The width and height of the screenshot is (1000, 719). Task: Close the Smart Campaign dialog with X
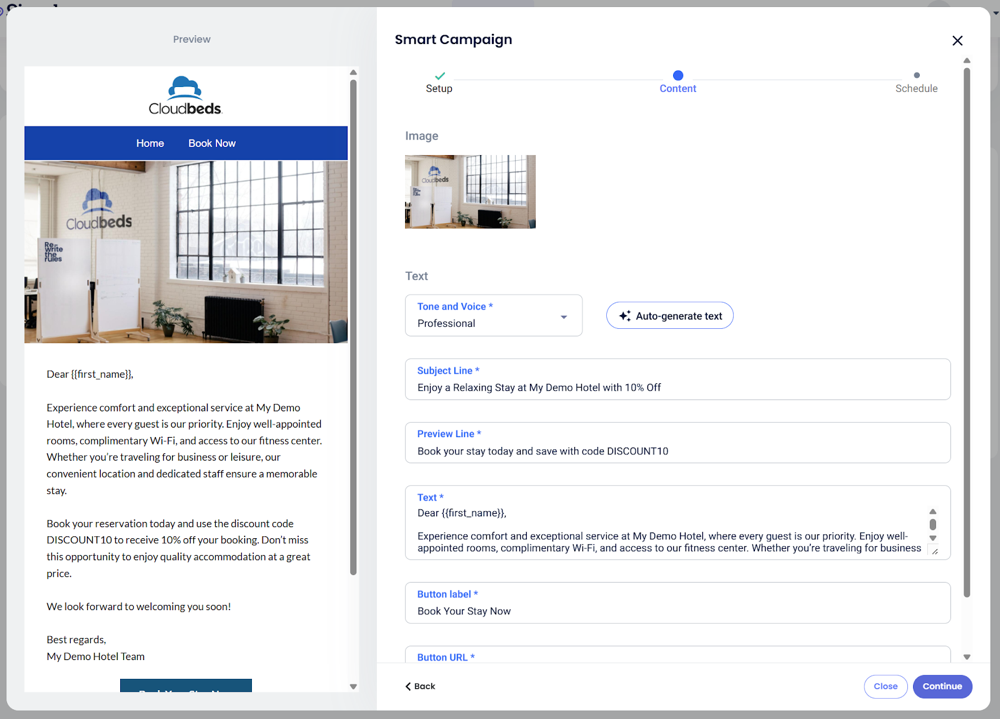pyautogui.click(x=957, y=41)
